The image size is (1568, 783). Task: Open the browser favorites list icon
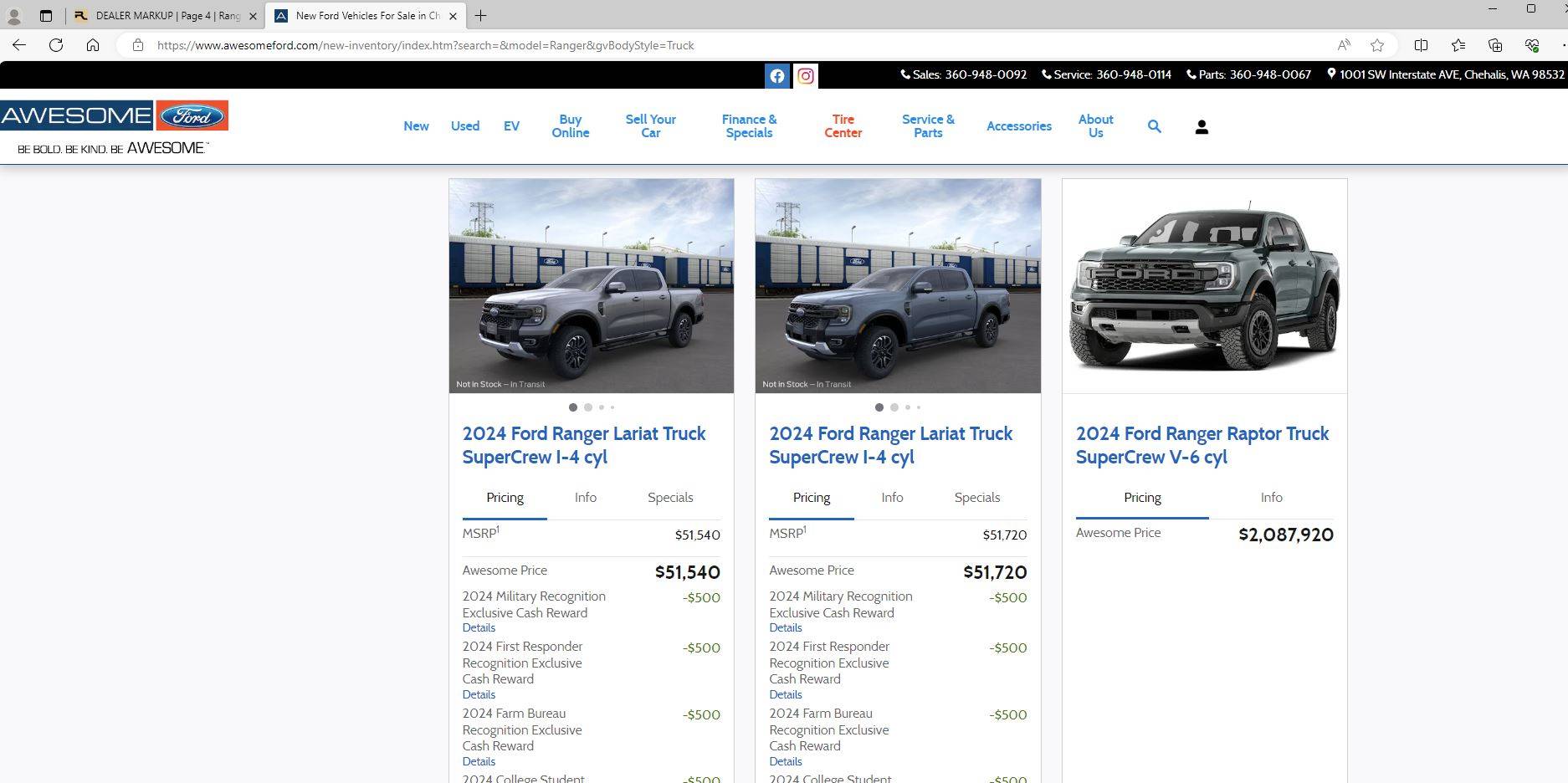pos(1458,45)
